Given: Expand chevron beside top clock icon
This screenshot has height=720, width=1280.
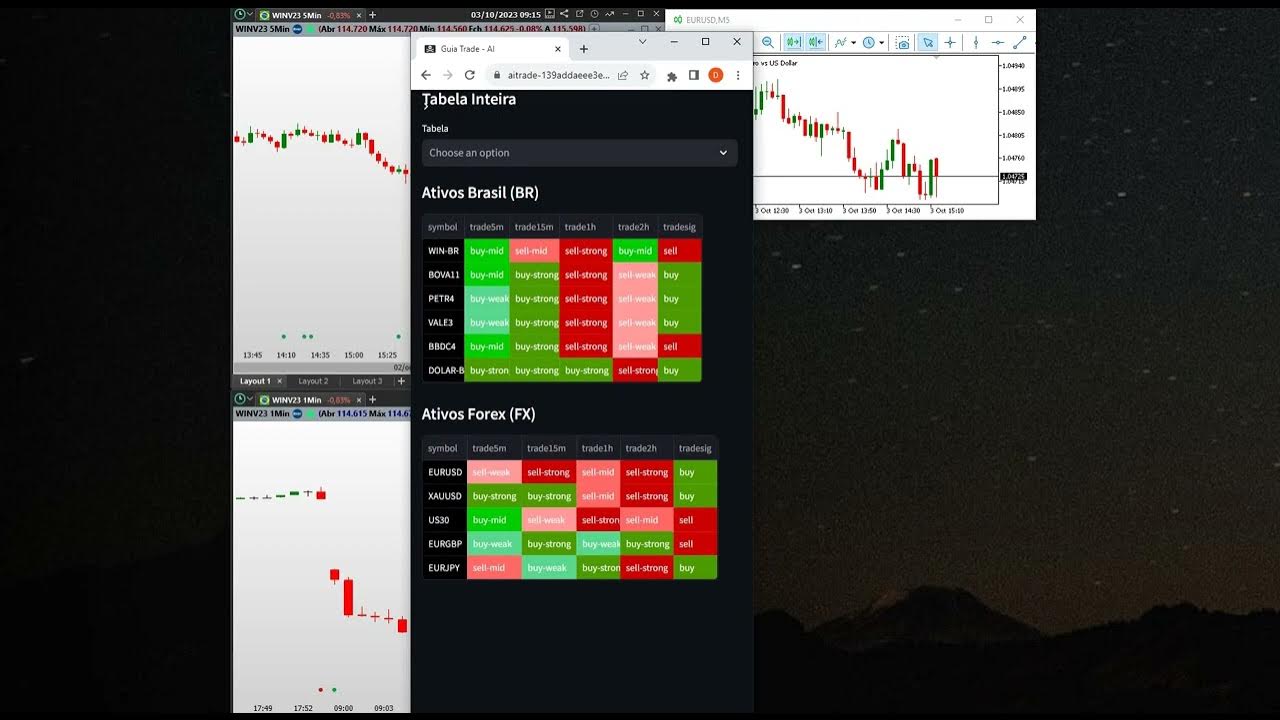Looking at the screenshot, I should pyautogui.click(x=251, y=14).
